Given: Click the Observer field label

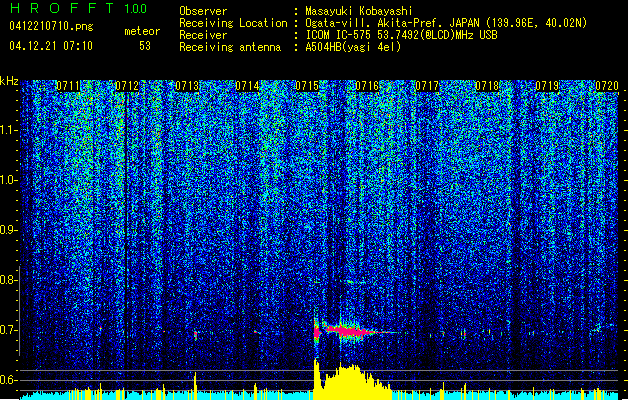Looking at the screenshot, I should coord(203,11).
